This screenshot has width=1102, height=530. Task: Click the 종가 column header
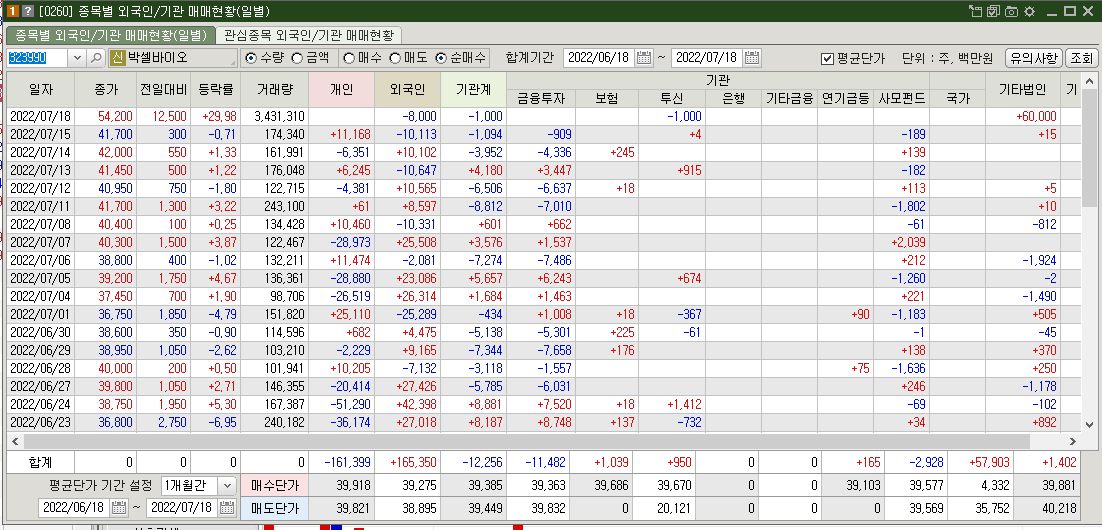106,90
